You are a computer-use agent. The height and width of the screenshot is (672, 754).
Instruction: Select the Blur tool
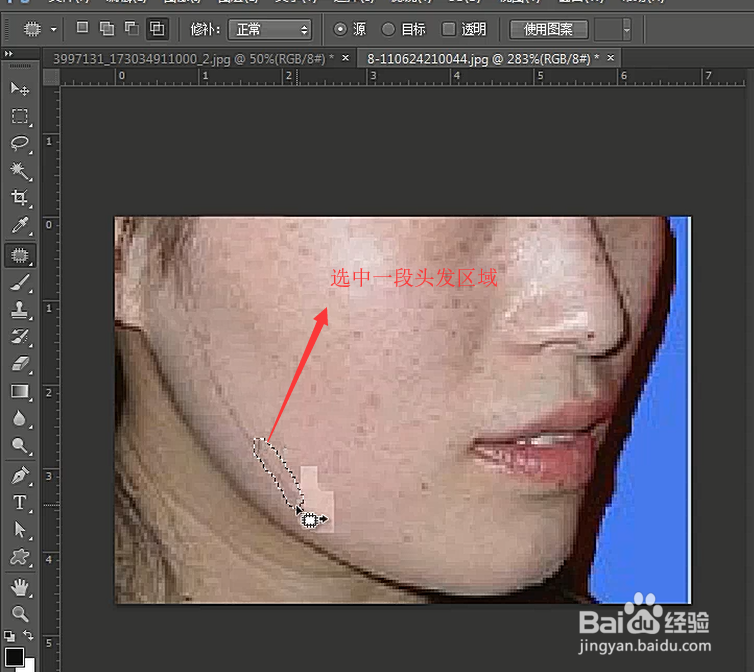[x=20, y=418]
